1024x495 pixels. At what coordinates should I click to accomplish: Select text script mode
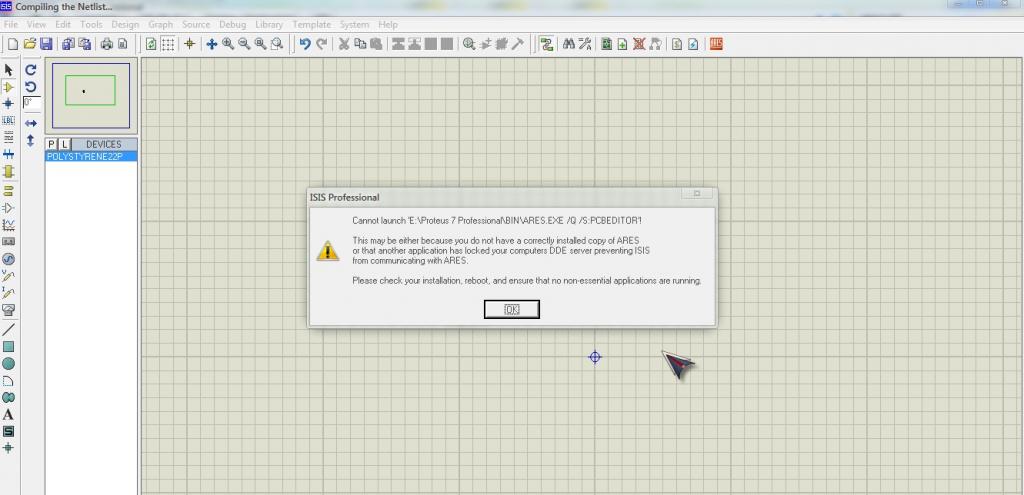click(x=8, y=137)
